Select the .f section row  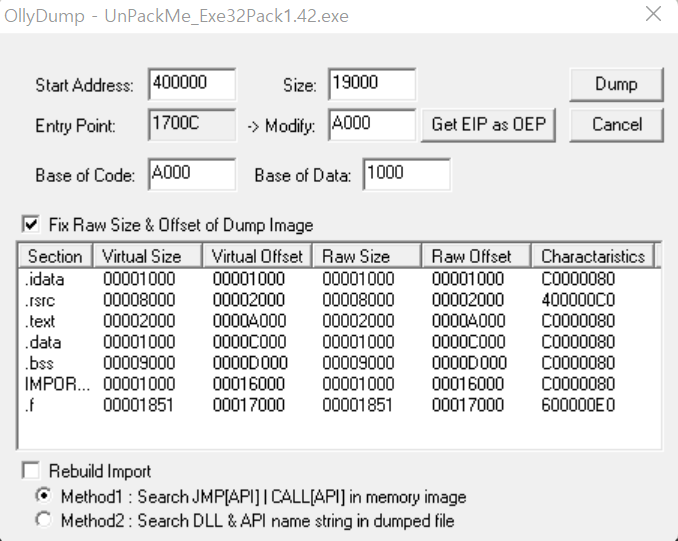pos(339,405)
